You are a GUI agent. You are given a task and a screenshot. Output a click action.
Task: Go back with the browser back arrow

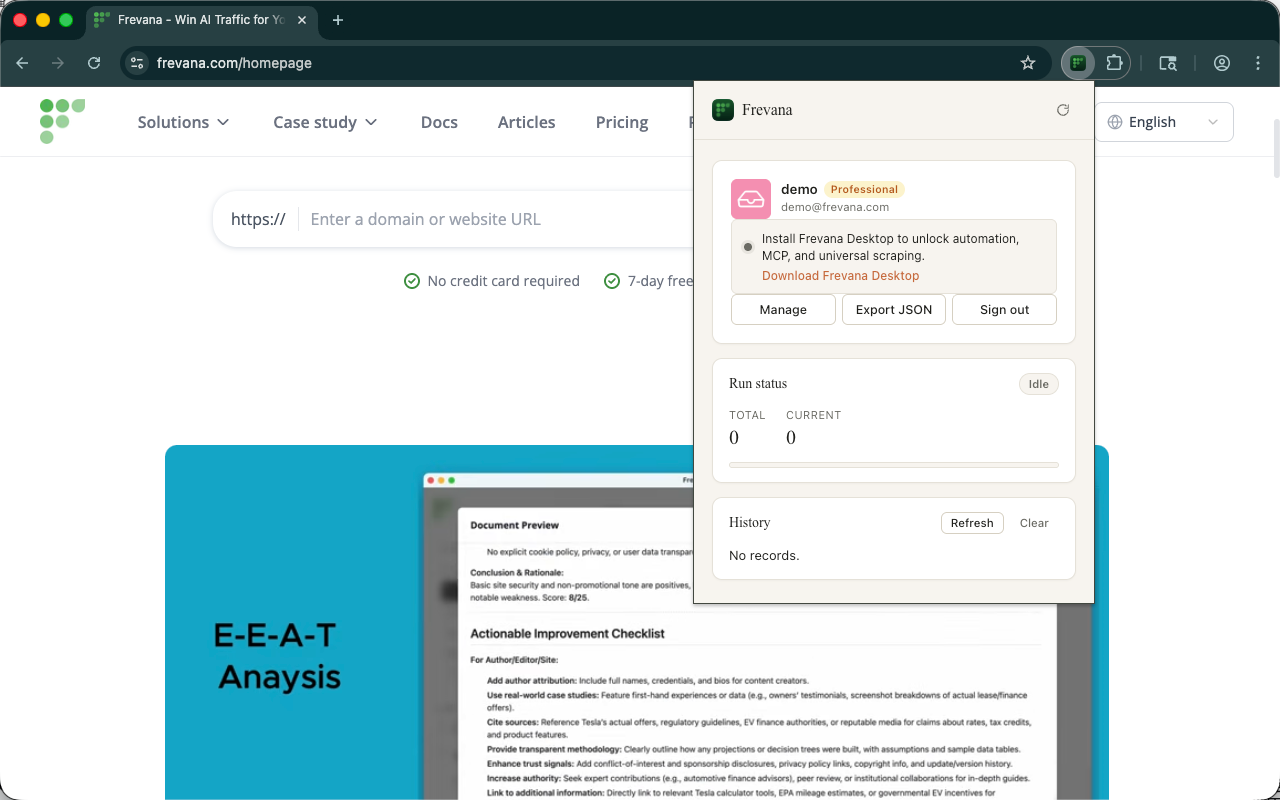[x=22, y=63]
